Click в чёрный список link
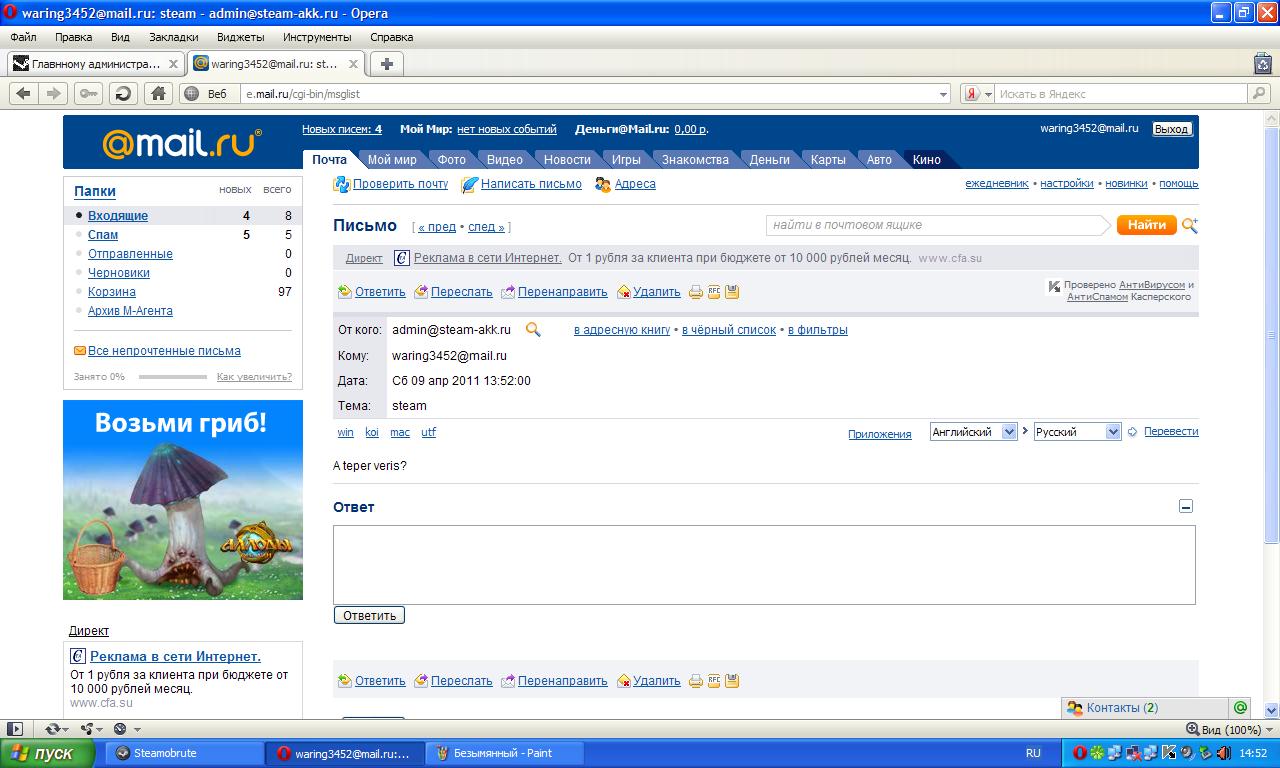This screenshot has height=768, width=1280. tap(729, 330)
